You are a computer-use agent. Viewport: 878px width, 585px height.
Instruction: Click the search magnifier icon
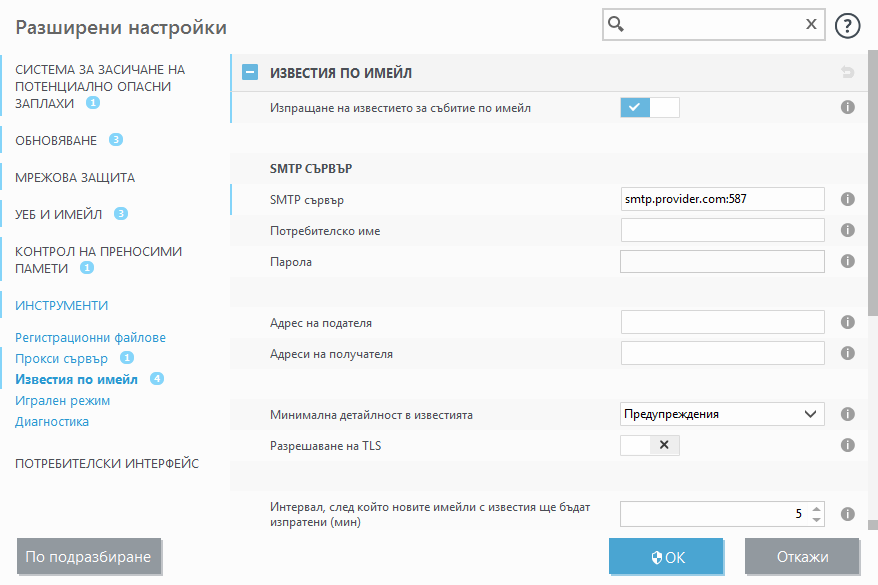[x=614, y=23]
